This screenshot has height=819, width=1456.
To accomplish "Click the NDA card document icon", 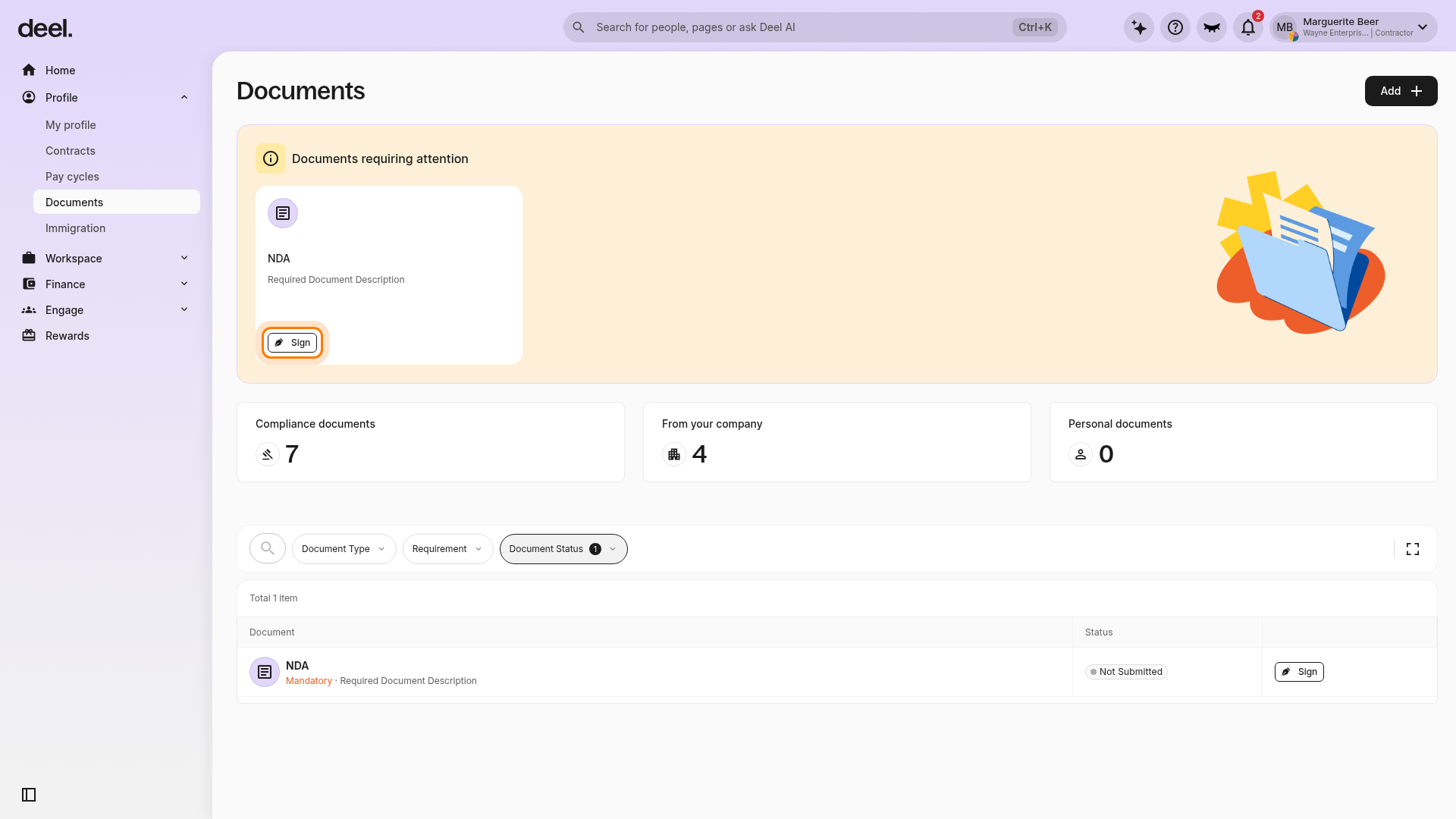I will 283,213.
